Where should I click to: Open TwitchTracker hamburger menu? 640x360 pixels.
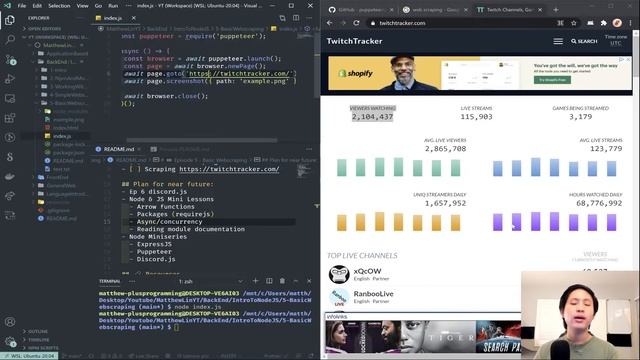[558, 41]
